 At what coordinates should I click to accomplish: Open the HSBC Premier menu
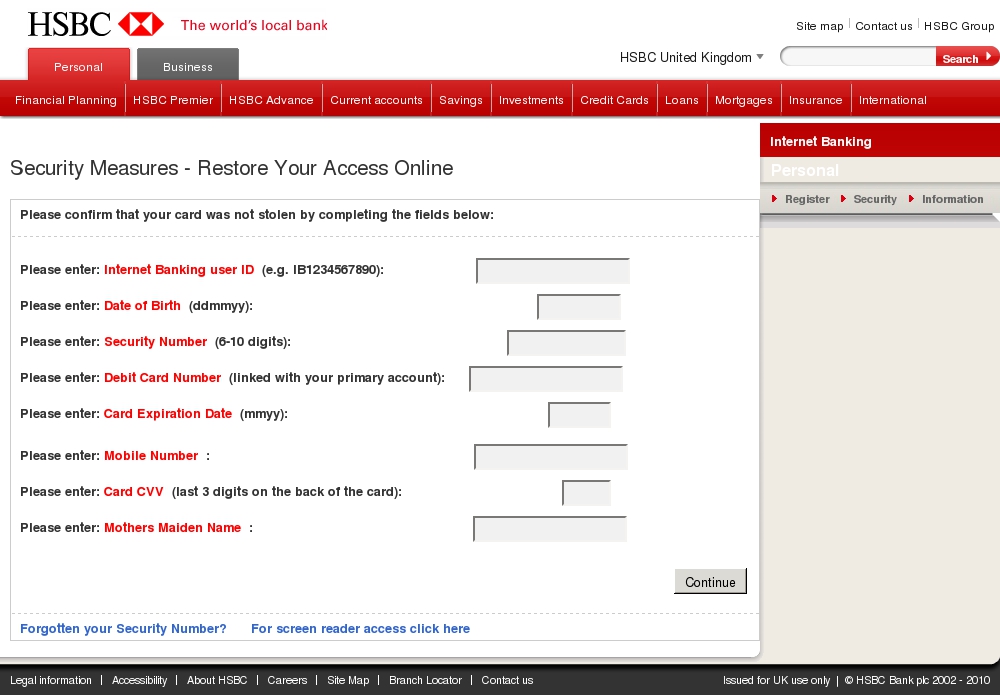pos(173,100)
